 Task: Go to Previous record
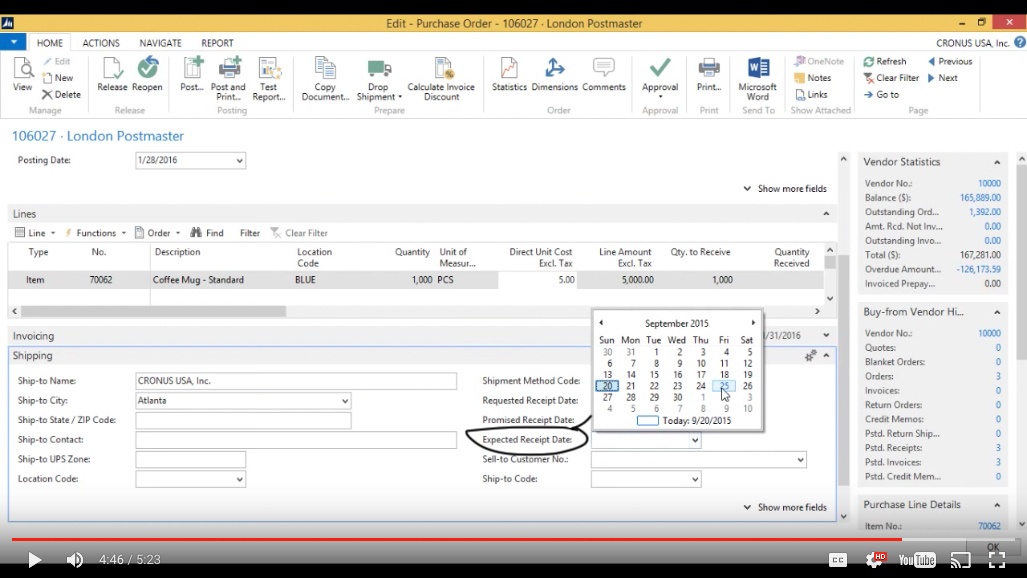(950, 61)
